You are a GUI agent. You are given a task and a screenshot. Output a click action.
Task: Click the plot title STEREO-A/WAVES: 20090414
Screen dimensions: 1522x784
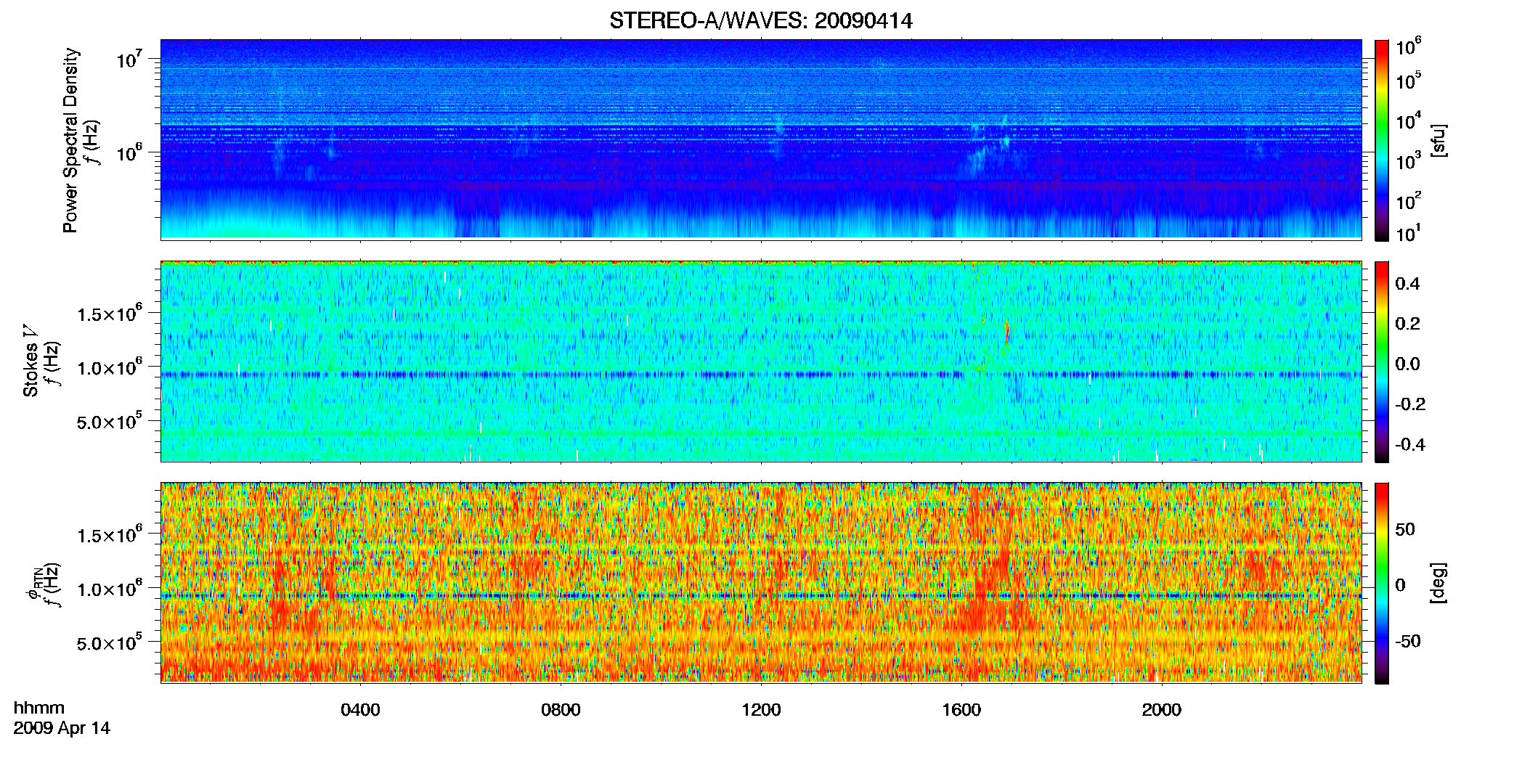coord(760,21)
